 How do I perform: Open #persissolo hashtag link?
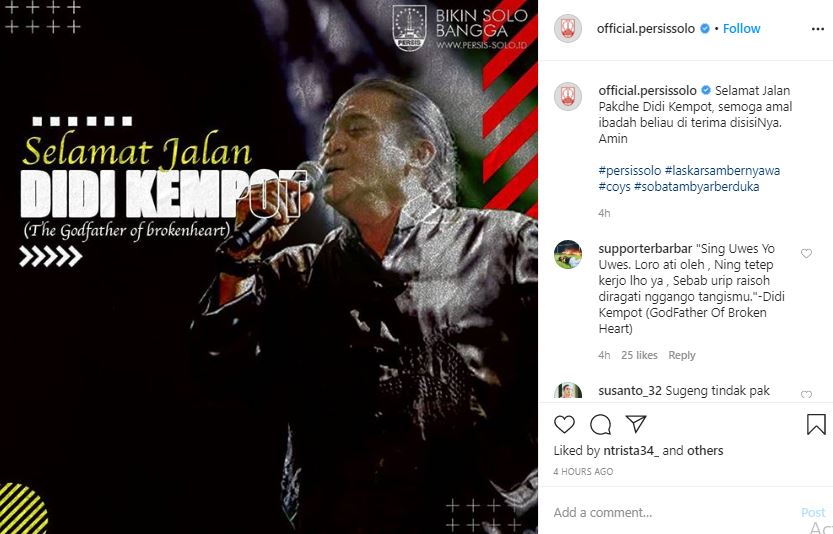coord(630,171)
